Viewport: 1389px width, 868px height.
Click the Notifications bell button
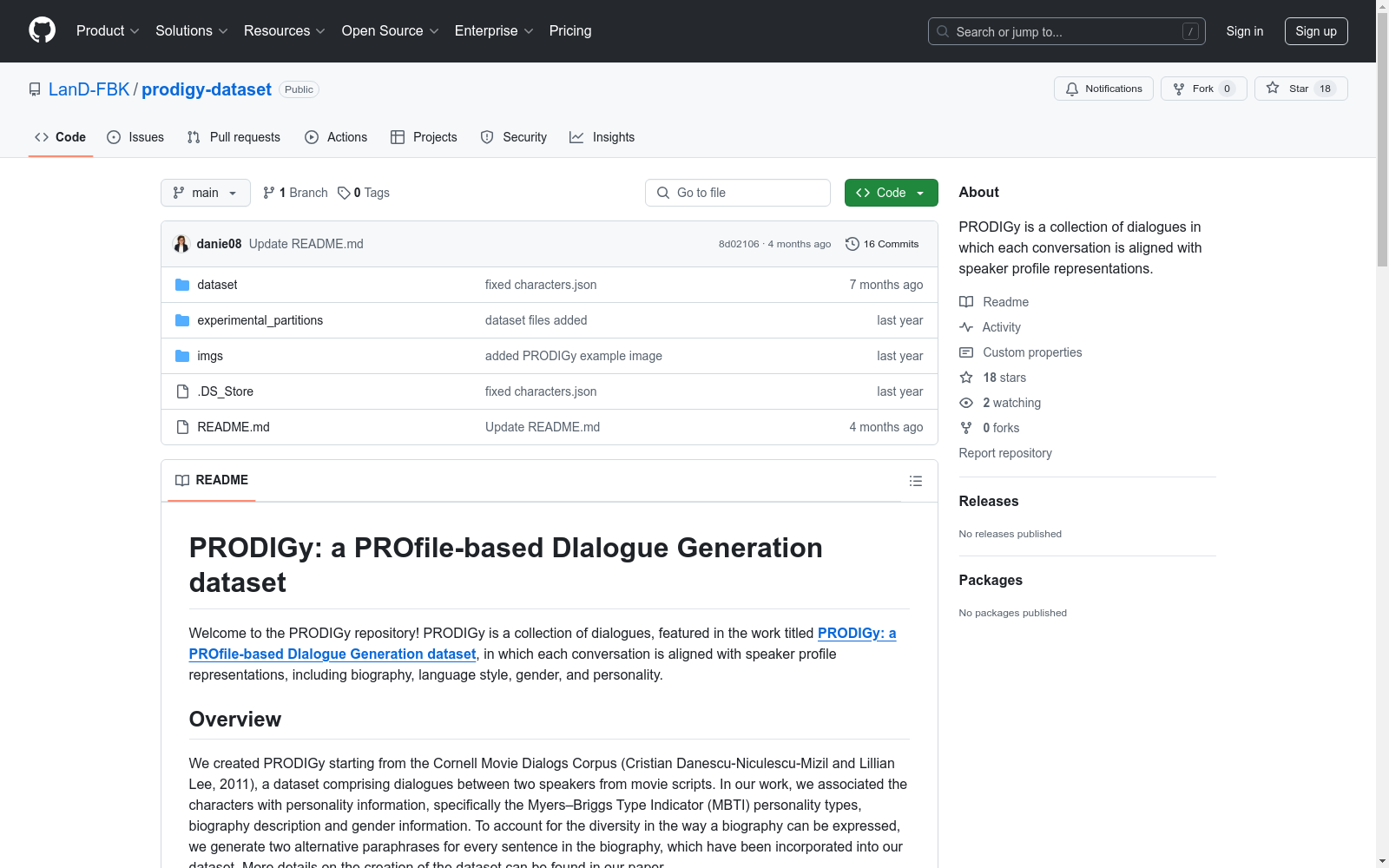(x=1103, y=89)
